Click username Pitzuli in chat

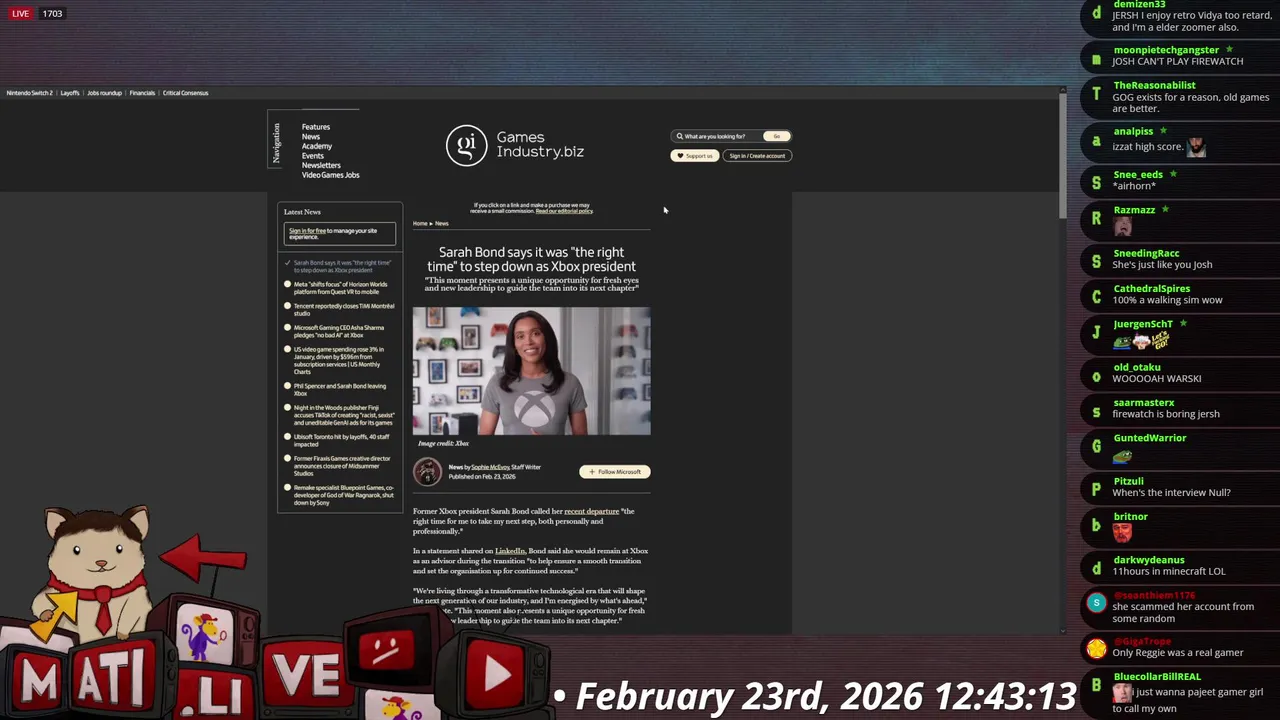[1128, 481]
